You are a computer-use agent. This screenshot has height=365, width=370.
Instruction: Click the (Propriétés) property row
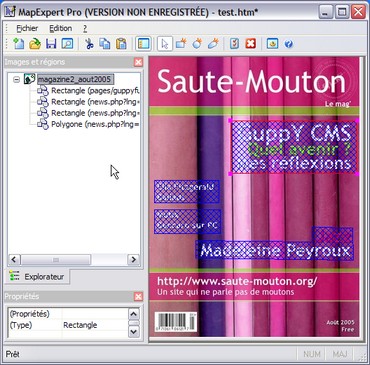pos(68,314)
